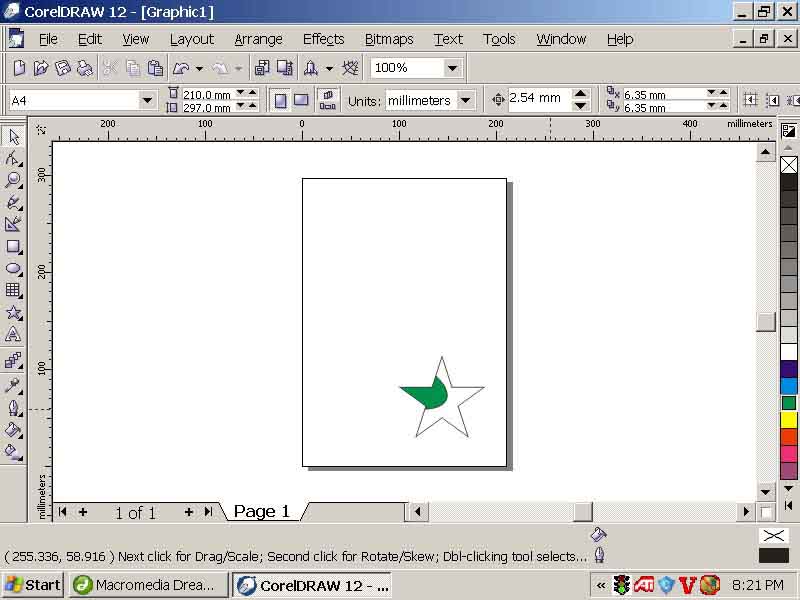Viewport: 800px width, 600px height.
Task: Select the Smart Drawing tool
Action: tap(13, 224)
